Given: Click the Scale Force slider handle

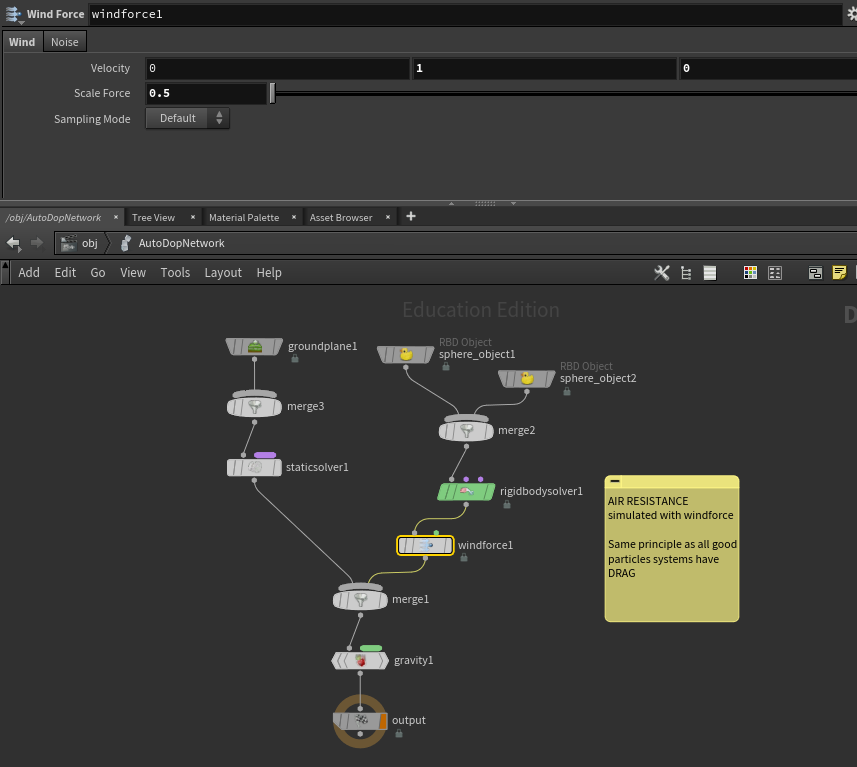Looking at the screenshot, I should click(272, 93).
